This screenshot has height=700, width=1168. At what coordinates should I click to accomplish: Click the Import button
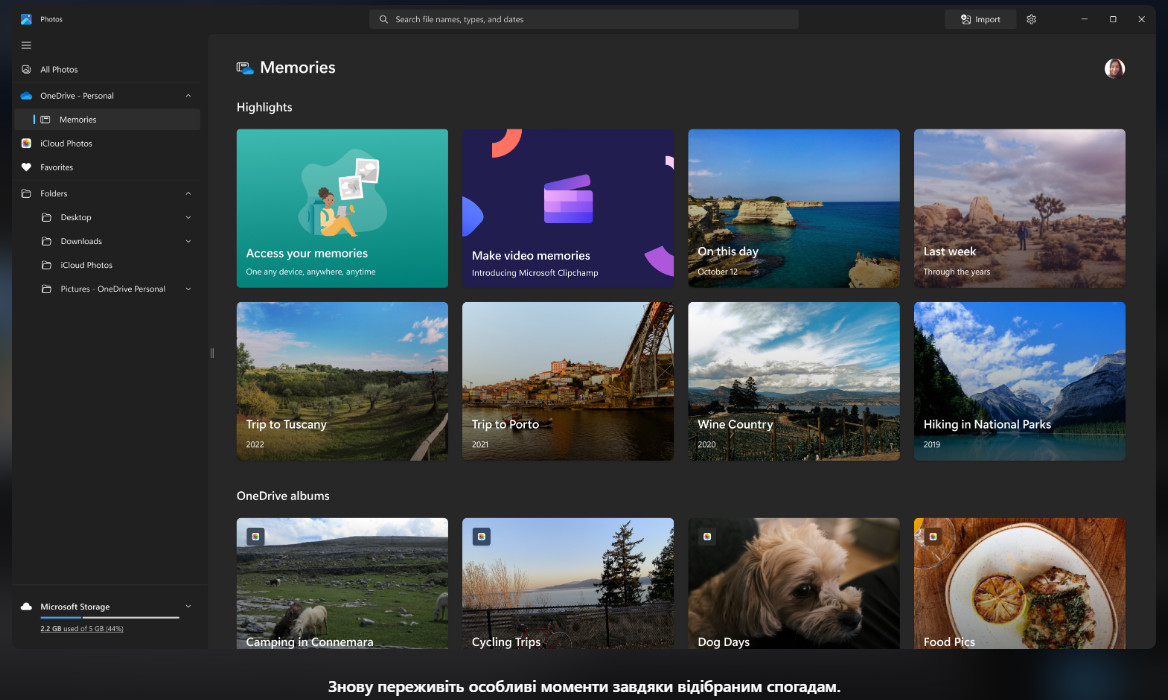click(x=980, y=19)
